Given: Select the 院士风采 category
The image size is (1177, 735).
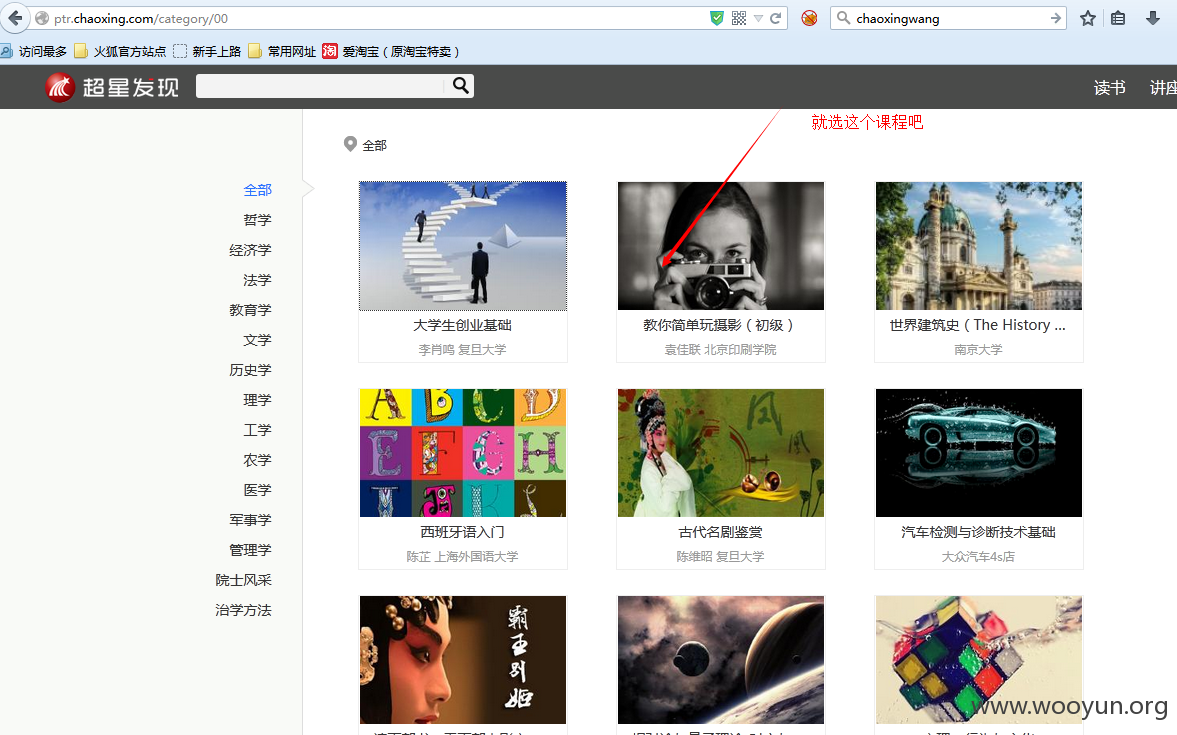Looking at the screenshot, I should pos(243,580).
